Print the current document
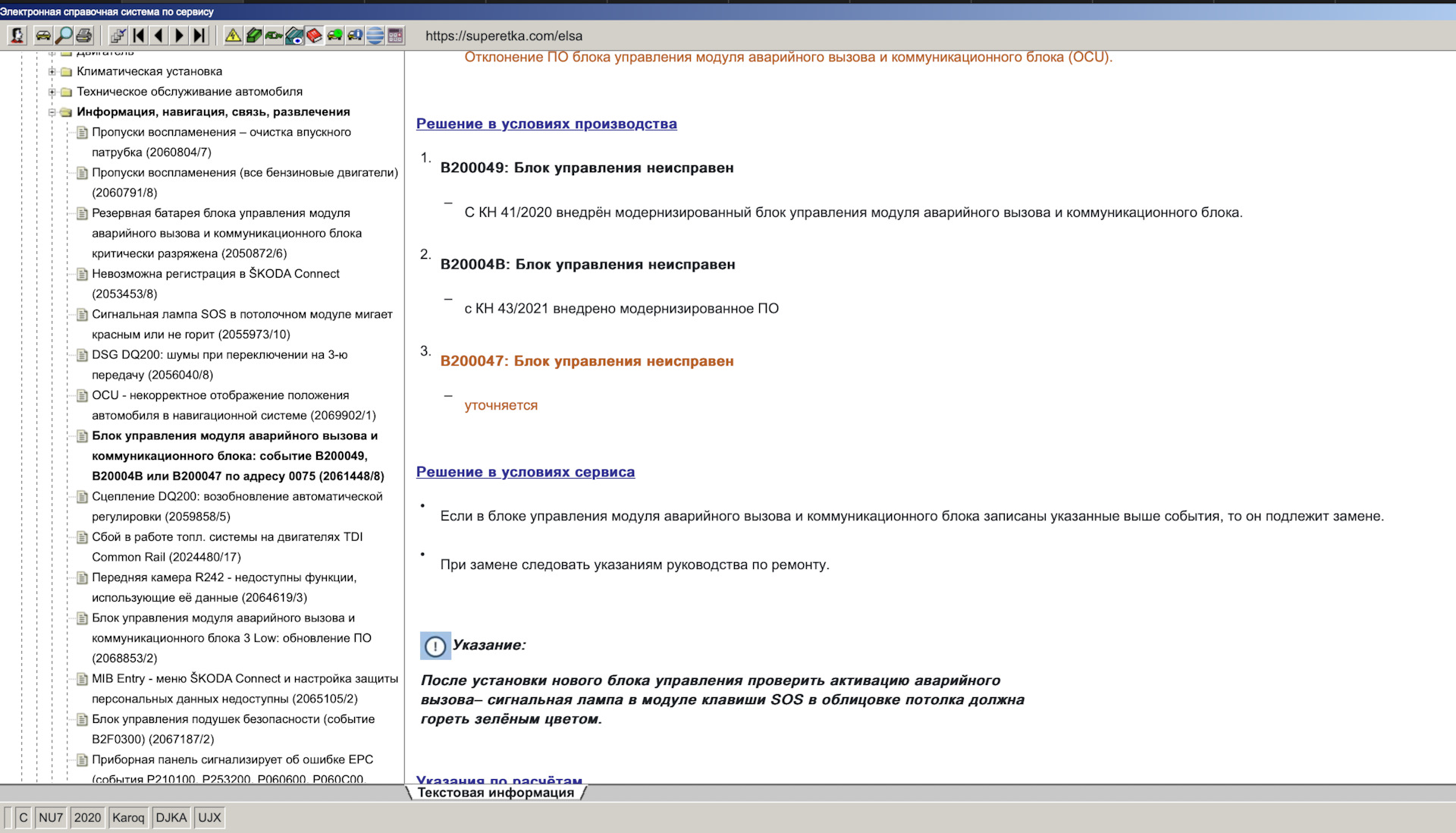 pos(84,35)
